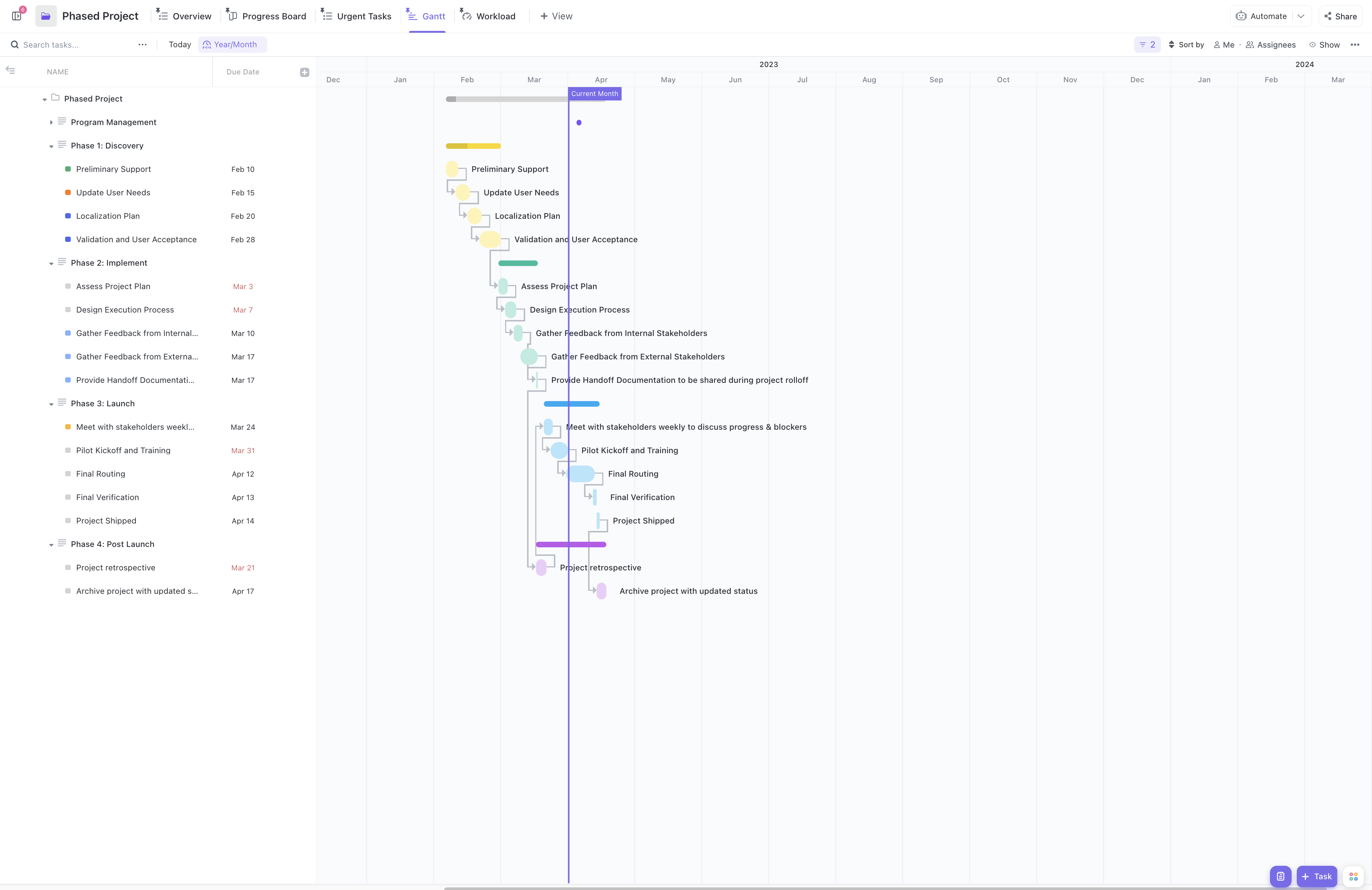Expand the Program Management list

pyautogui.click(x=51, y=122)
